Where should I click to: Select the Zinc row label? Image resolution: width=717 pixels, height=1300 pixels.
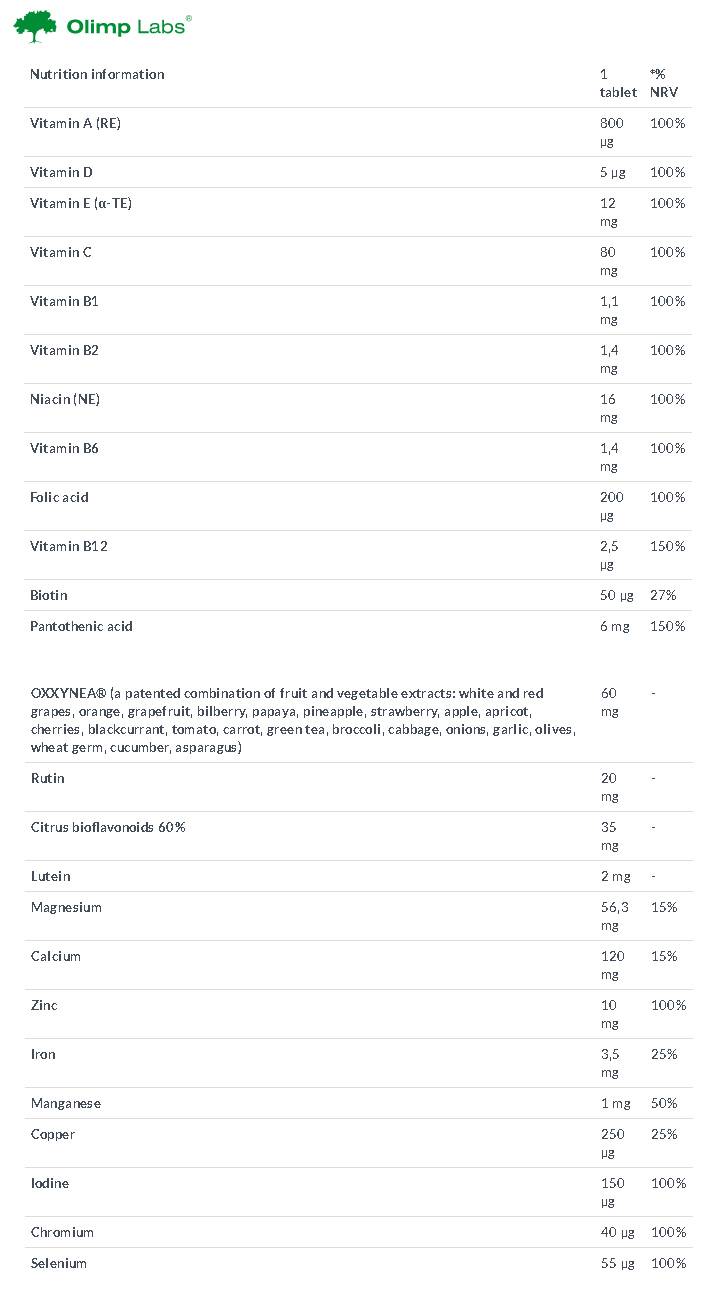44,1005
